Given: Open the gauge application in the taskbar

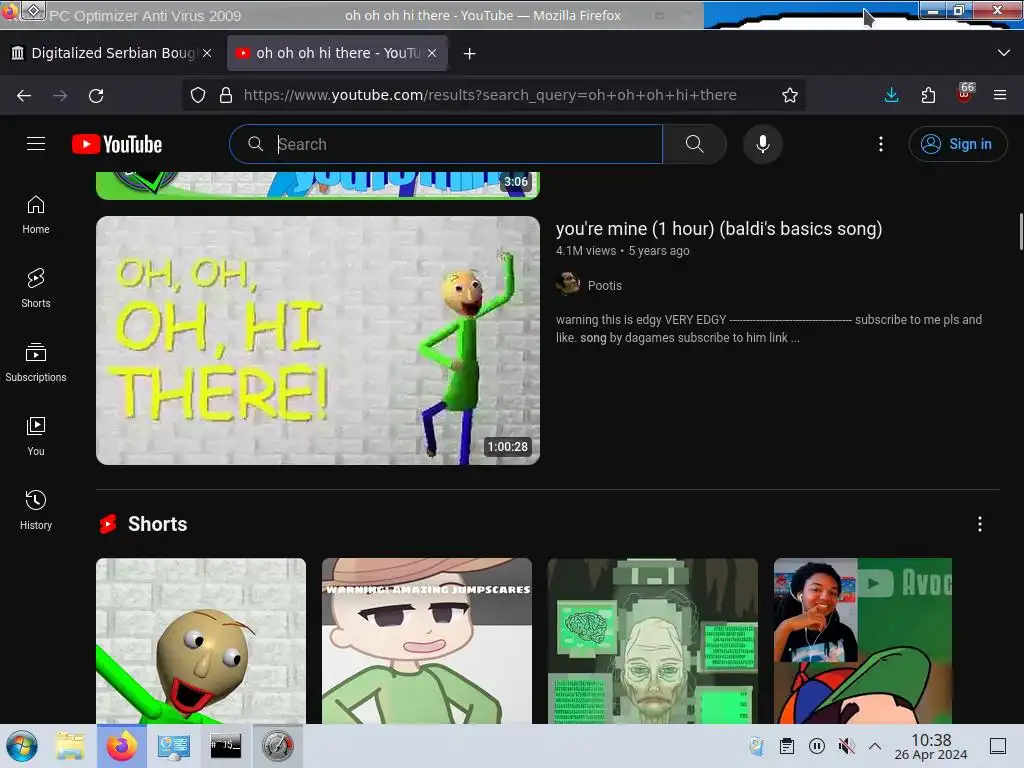Looking at the screenshot, I should tap(278, 746).
